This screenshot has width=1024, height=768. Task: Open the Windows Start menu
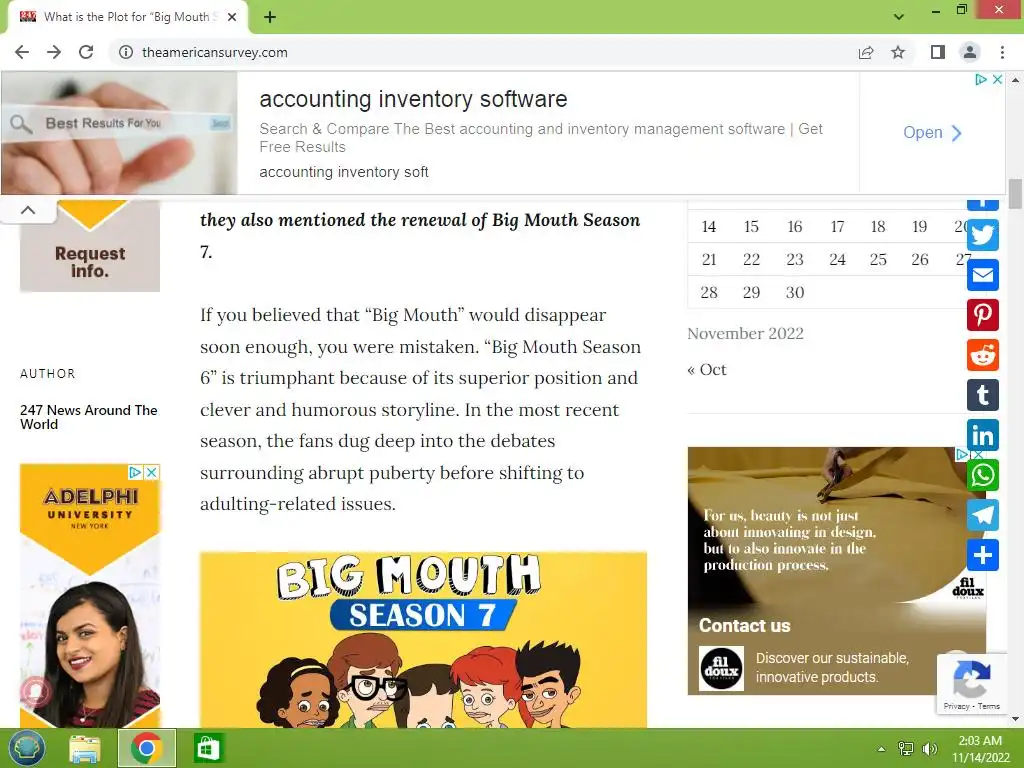26,748
